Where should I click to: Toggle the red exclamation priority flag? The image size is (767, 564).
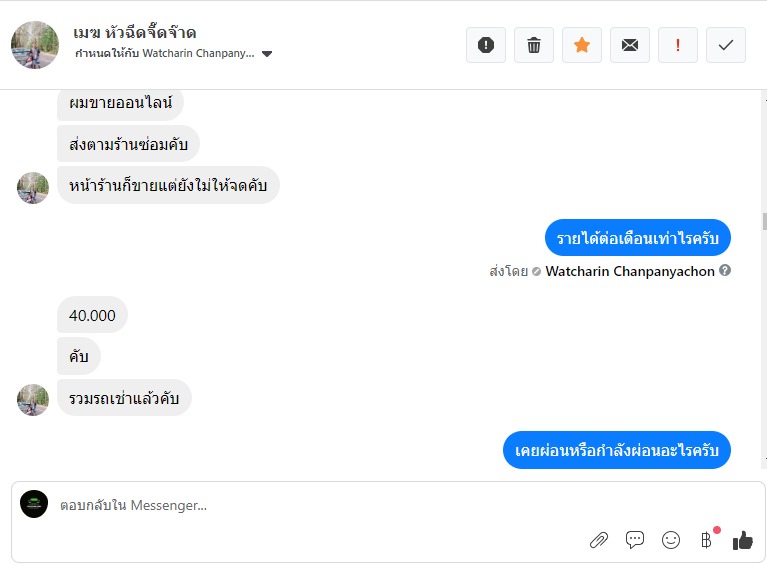678,45
